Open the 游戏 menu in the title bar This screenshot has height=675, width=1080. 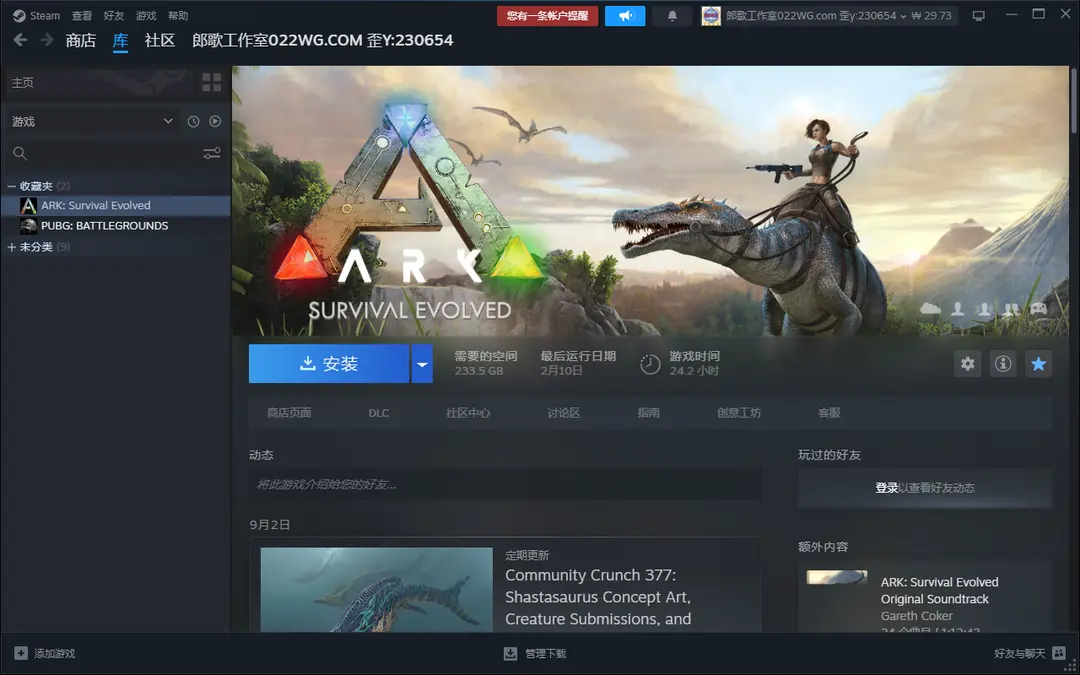click(x=146, y=15)
